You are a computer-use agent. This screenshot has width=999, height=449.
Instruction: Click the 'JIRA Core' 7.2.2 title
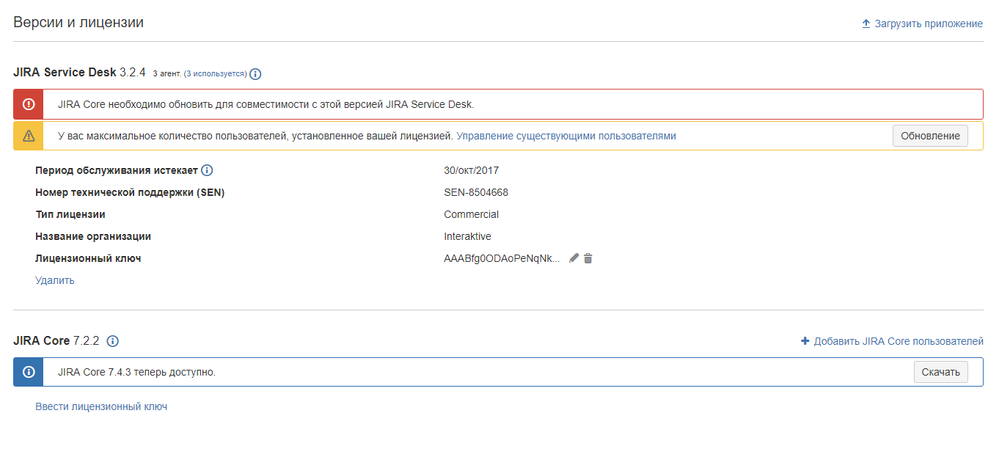click(x=56, y=341)
